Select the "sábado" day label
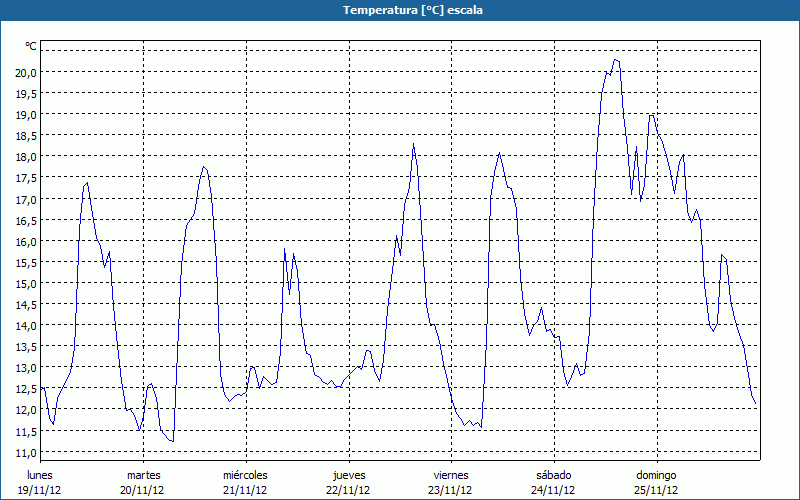This screenshot has height=500, width=800. 554,474
